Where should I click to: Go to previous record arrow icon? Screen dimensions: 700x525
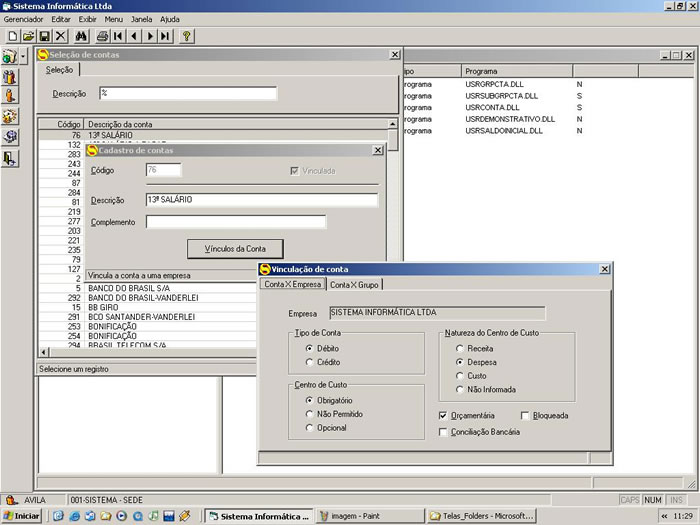click(134, 36)
